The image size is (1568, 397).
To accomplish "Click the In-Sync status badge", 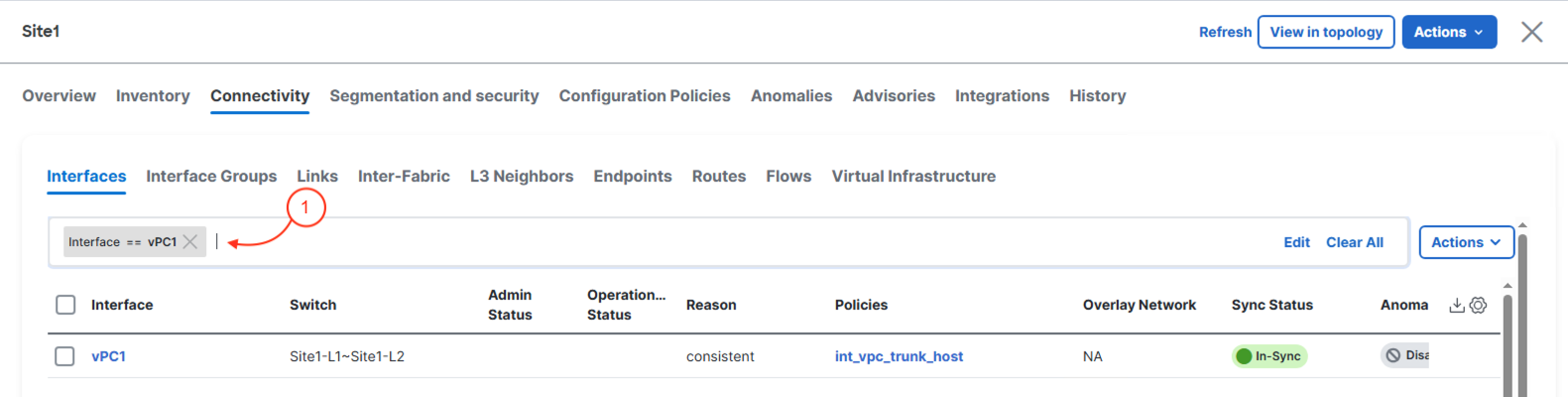I will 1269,356.
